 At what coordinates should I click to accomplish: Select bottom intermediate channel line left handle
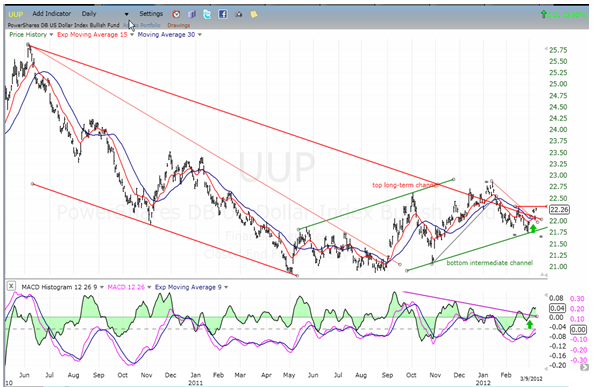tap(407, 270)
